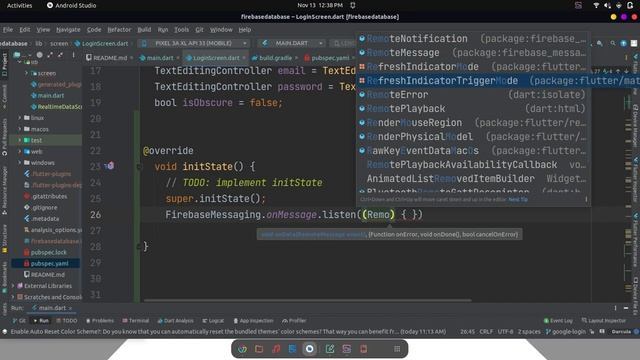This screenshot has height=360, width=640.
Task: Expand the linux folder
Action: tap(19, 118)
